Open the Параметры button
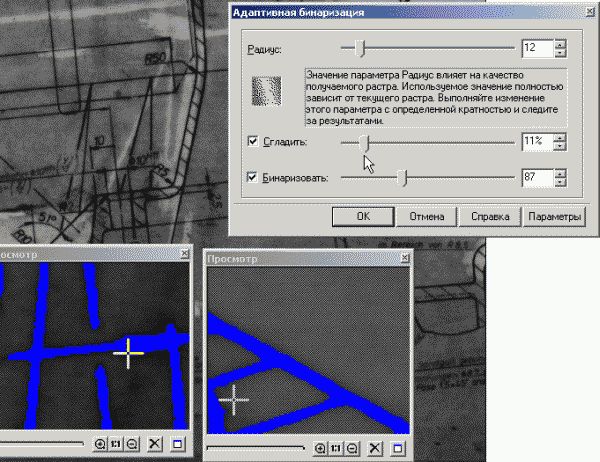This screenshot has height=462, width=600. coord(554,217)
